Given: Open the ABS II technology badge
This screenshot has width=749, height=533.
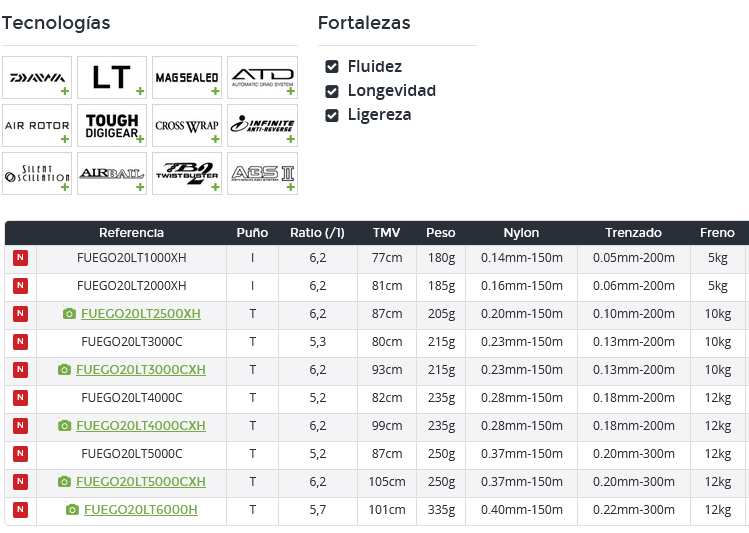Looking at the screenshot, I should click(x=262, y=173).
